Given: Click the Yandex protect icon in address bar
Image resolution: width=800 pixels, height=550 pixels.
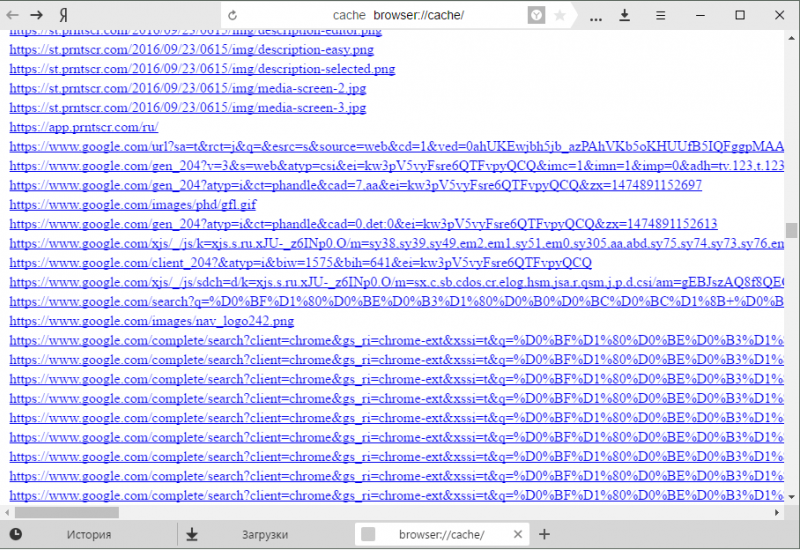Looking at the screenshot, I should pos(536,15).
